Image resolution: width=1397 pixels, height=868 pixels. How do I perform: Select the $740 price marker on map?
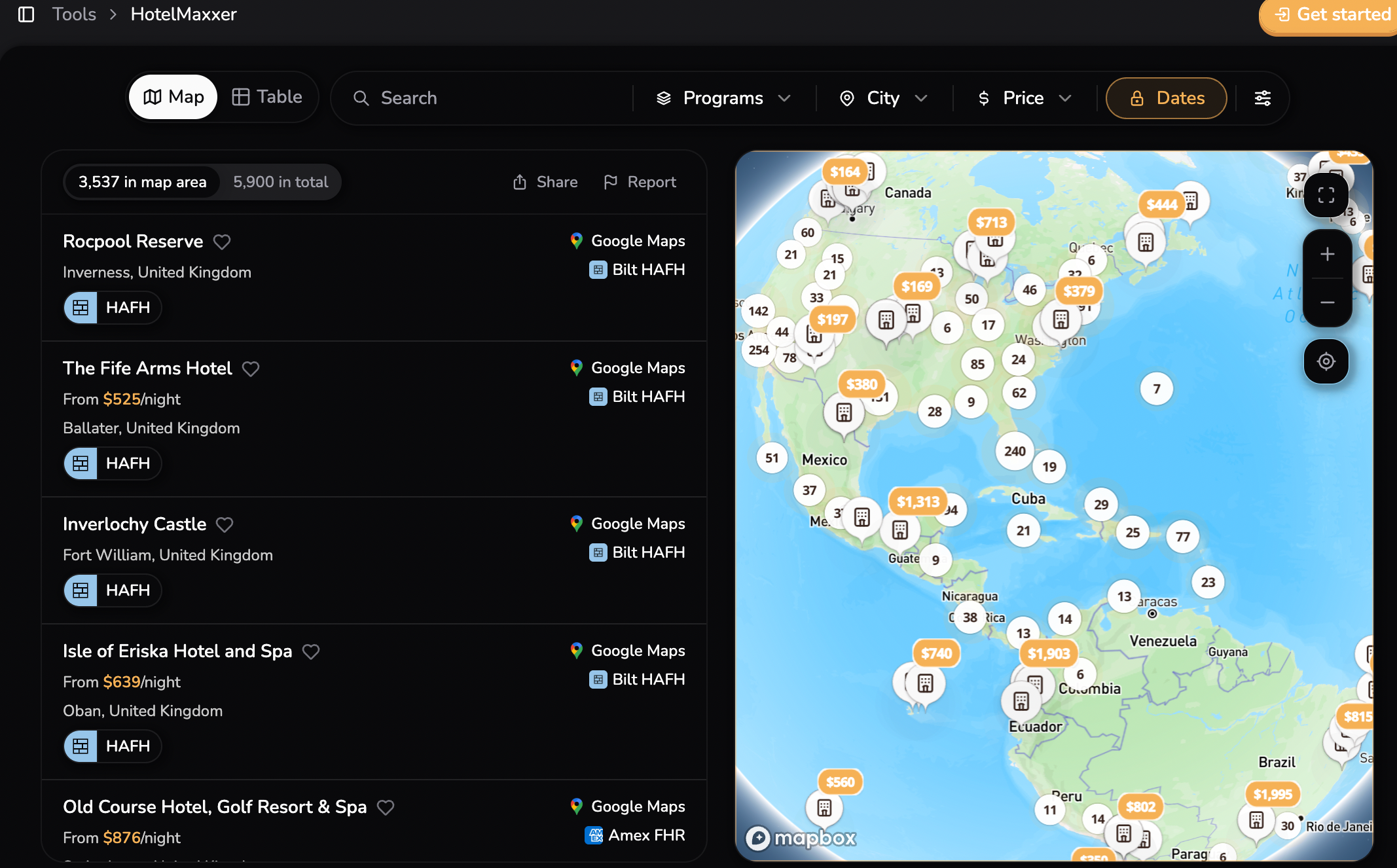point(937,653)
